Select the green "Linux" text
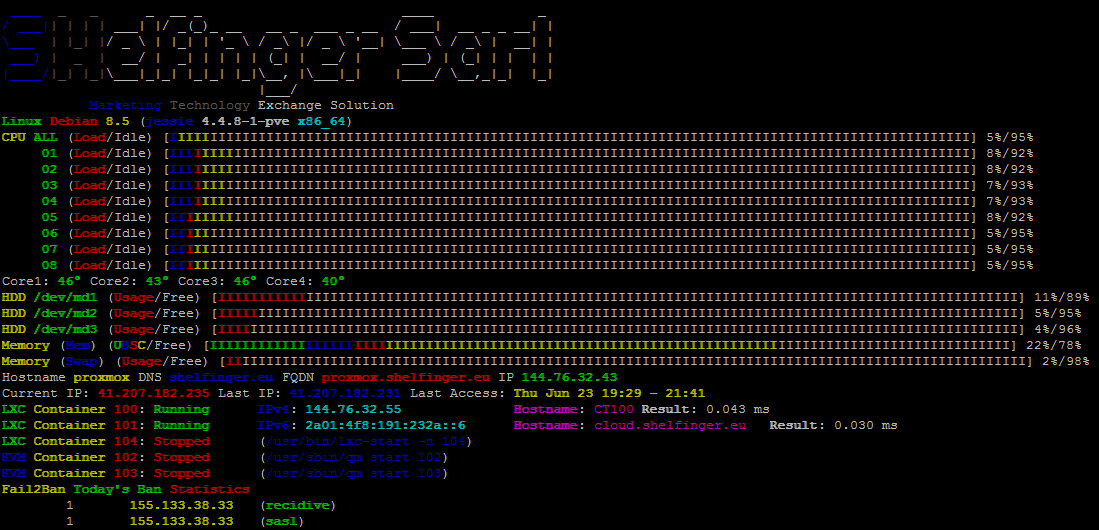The height and width of the screenshot is (530, 1099). (x=22, y=121)
